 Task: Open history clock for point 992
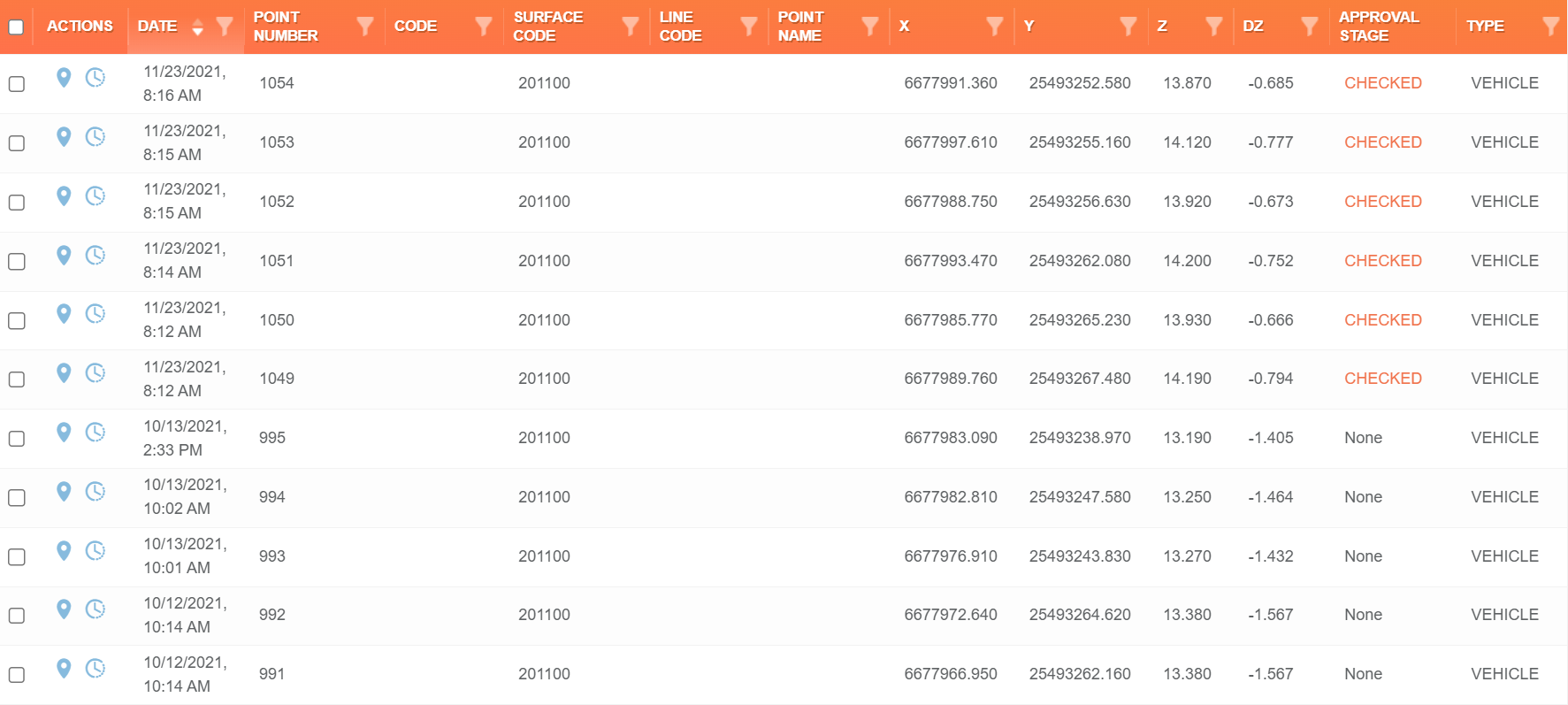coord(96,609)
